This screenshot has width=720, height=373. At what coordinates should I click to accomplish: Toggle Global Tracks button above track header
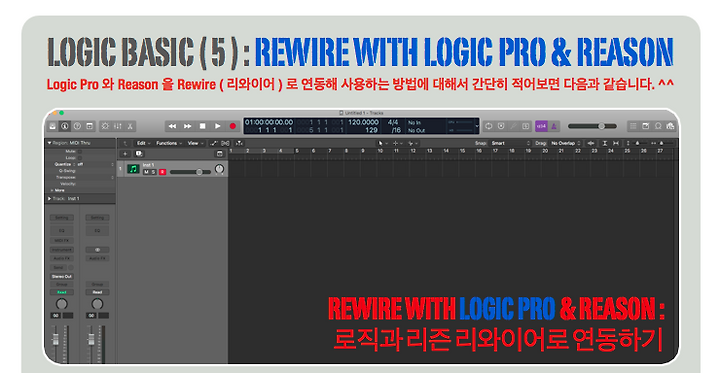point(219,154)
